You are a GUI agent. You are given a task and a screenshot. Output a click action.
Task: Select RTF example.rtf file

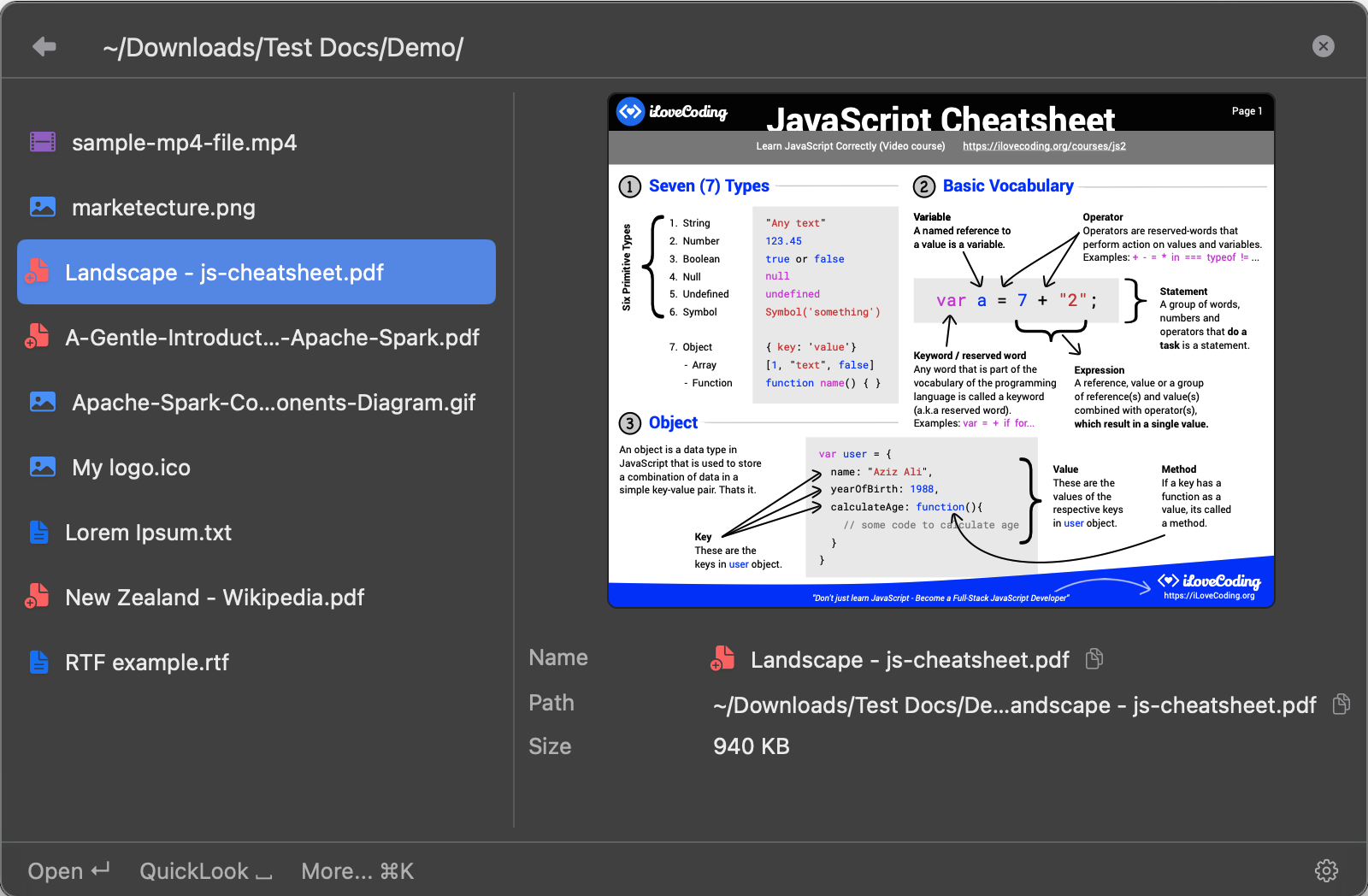(256, 662)
